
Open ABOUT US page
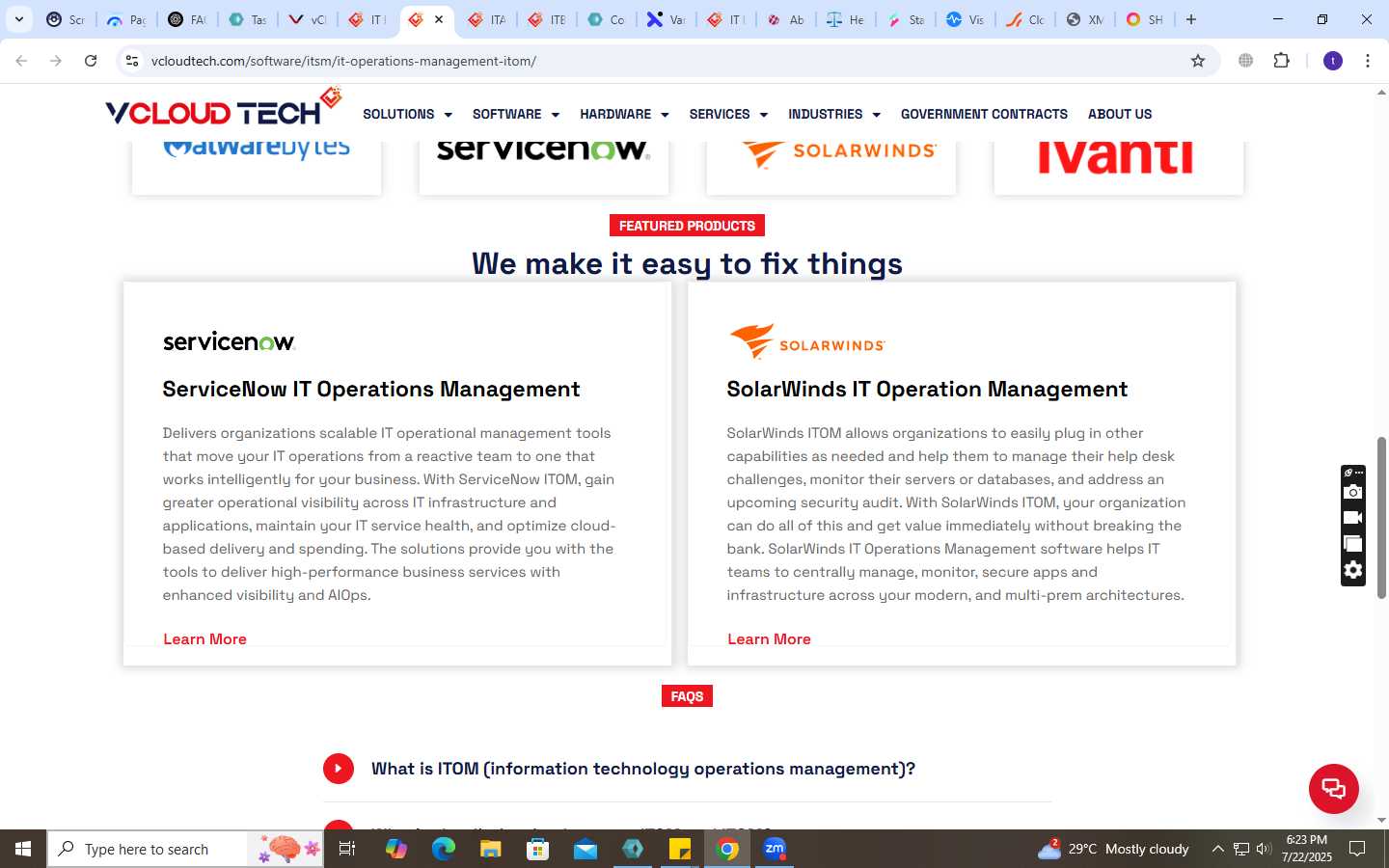coord(1120,114)
